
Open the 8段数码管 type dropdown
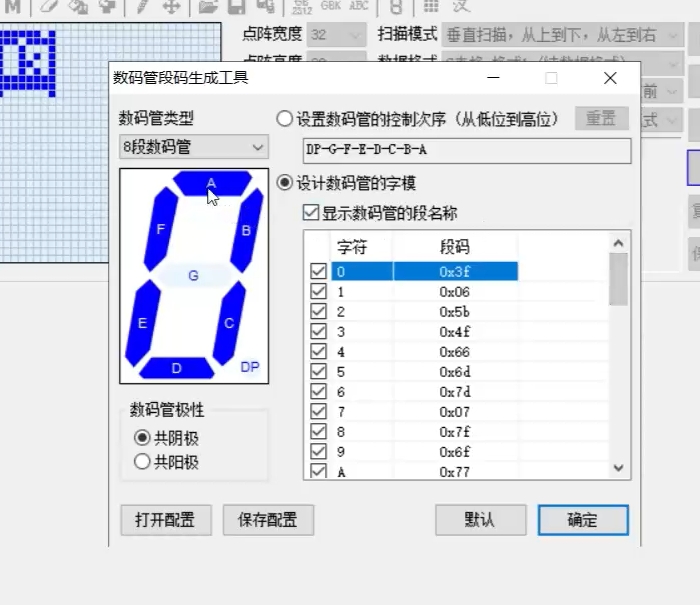(194, 147)
